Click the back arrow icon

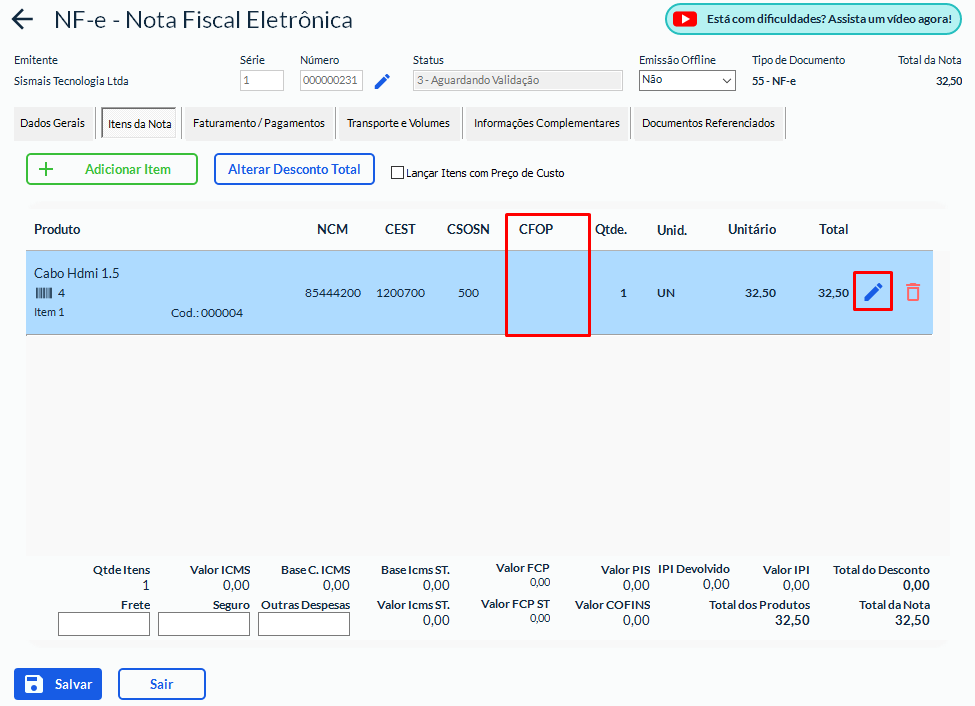pyautogui.click(x=22, y=20)
